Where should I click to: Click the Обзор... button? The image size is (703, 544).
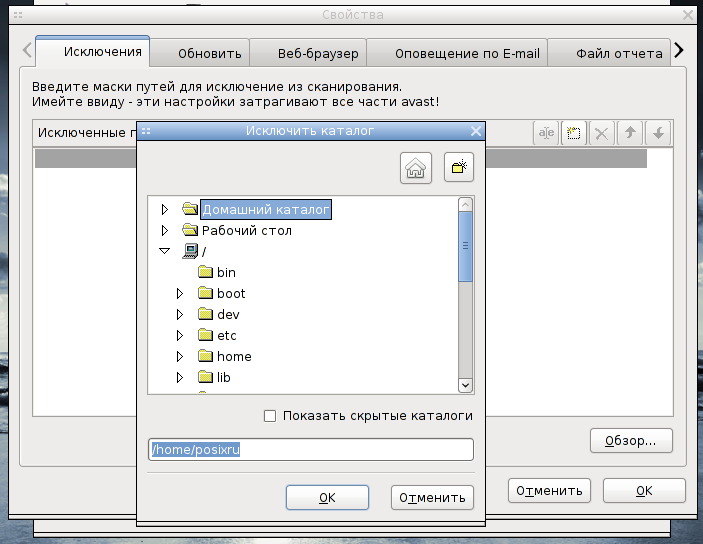[631, 440]
